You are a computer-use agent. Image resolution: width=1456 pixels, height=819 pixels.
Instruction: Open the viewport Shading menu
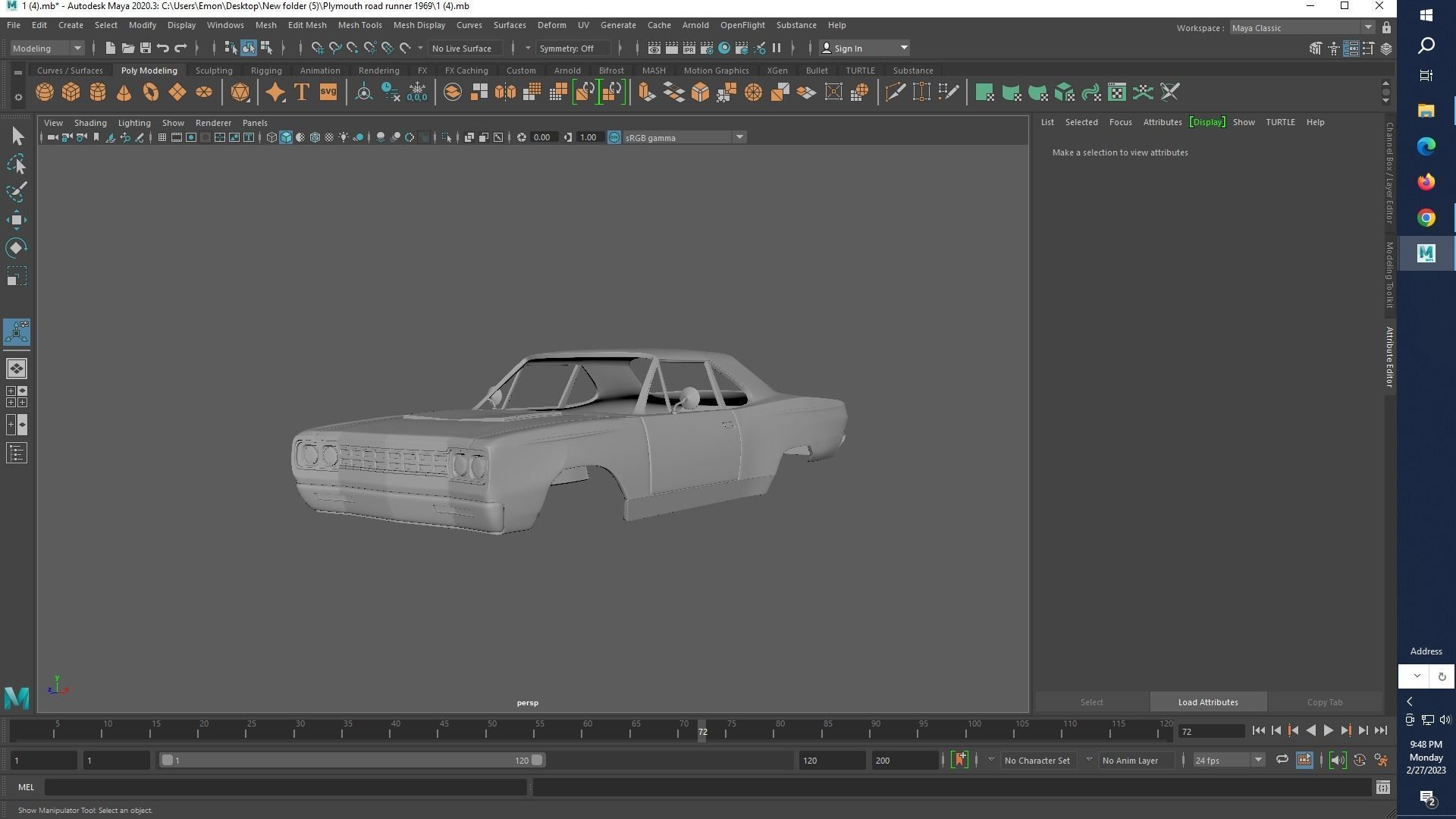tap(90, 123)
